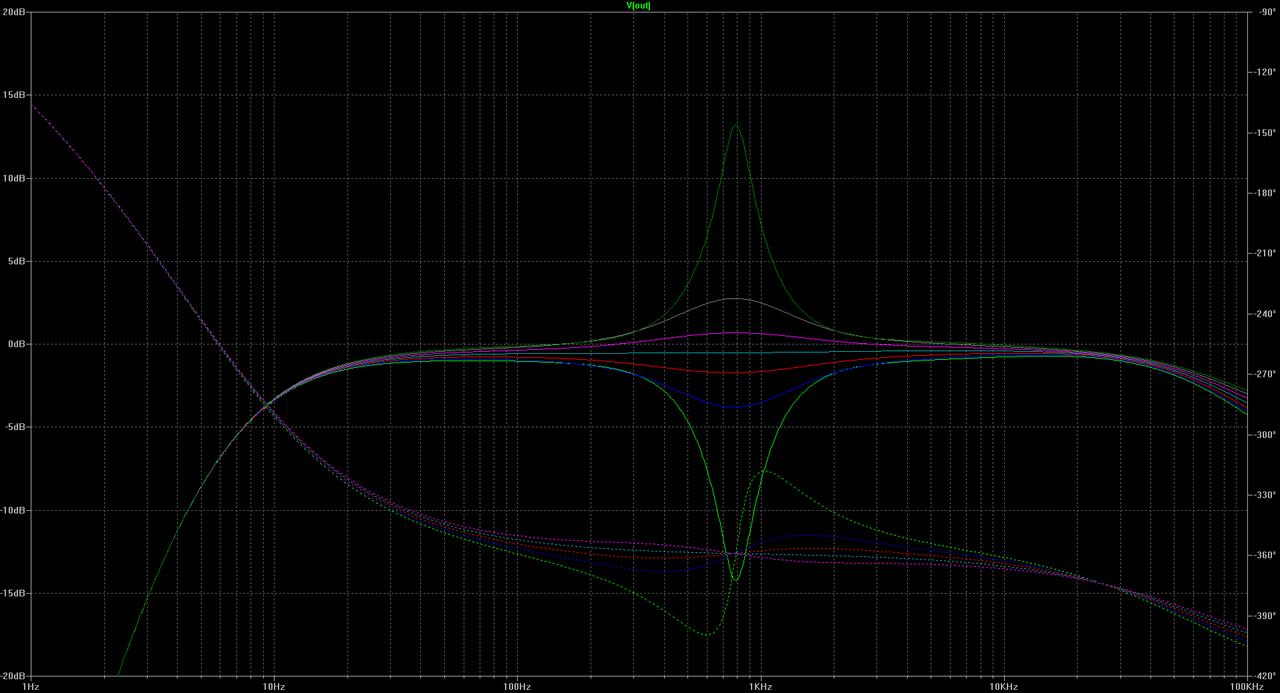Click the -90° phase axis label
Image resolution: width=1280 pixels, height=693 pixels.
(1265, 12)
